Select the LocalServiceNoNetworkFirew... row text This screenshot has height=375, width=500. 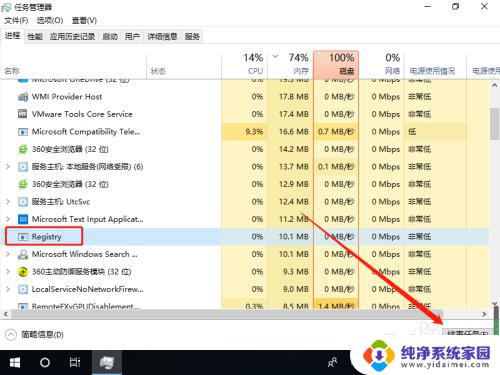[87, 289]
